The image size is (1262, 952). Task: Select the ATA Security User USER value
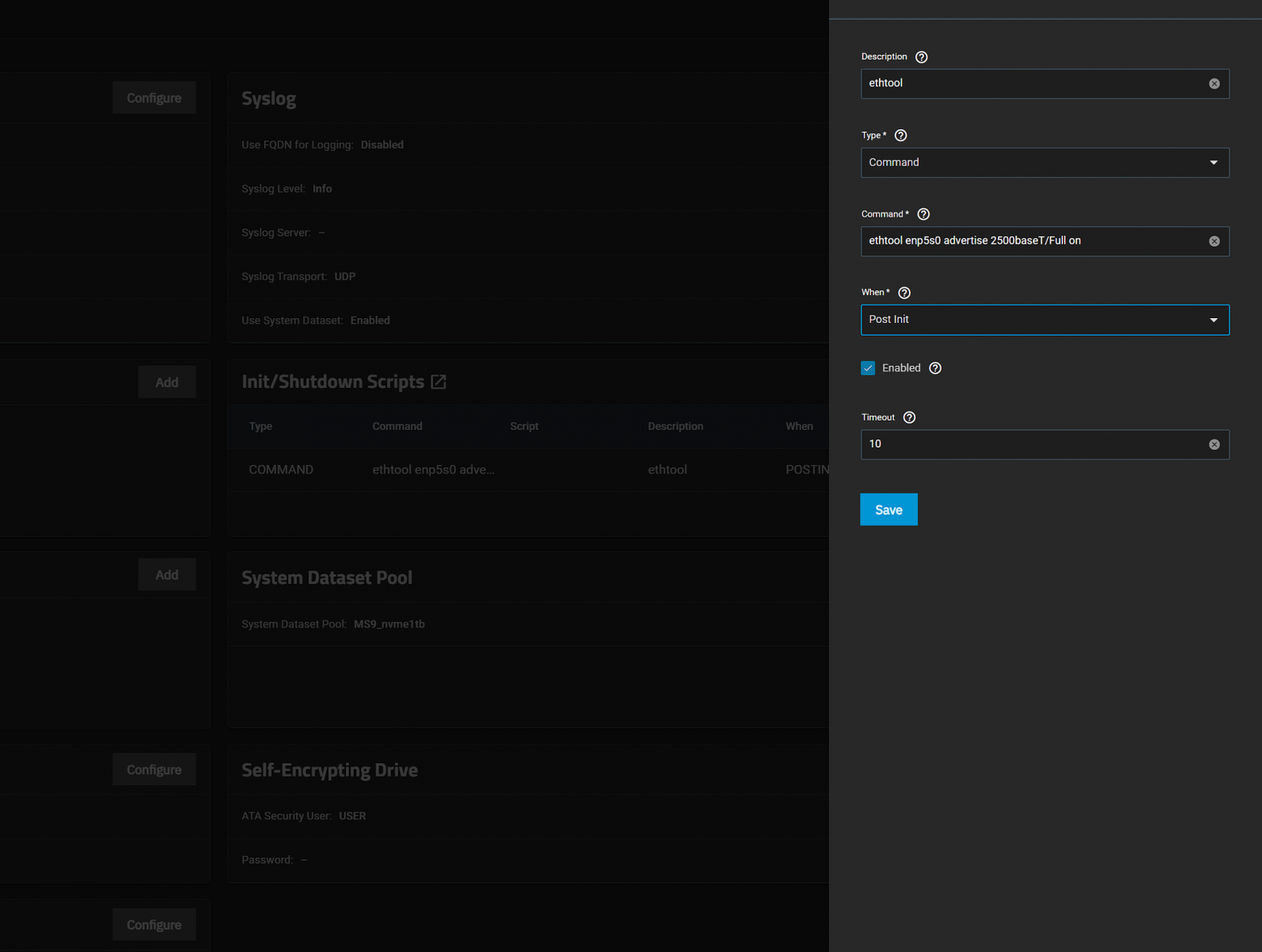pos(352,816)
